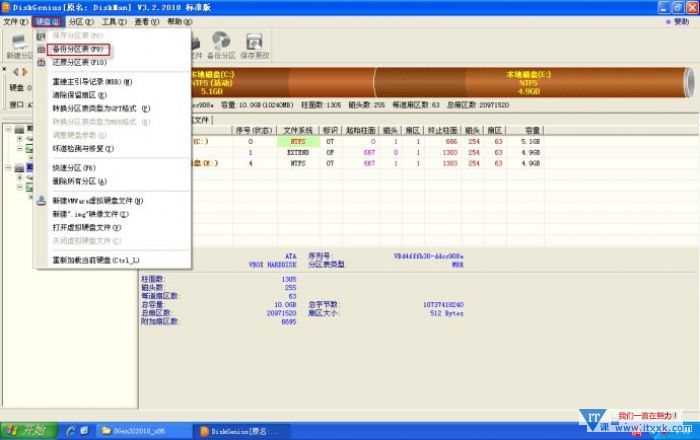
Task: Switch to the DGen322010_x86 folder taskbar button
Action: coord(145,431)
